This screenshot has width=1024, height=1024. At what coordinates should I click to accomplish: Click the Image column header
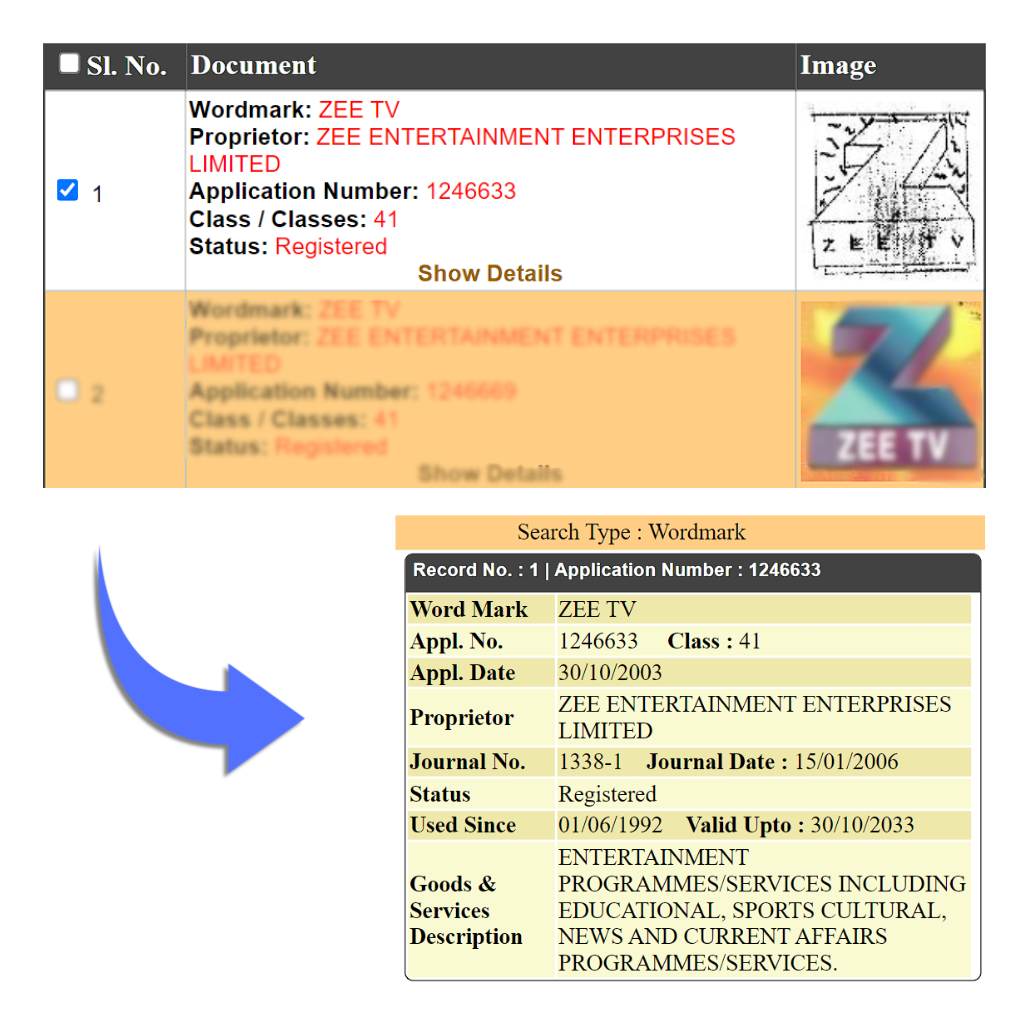point(837,66)
